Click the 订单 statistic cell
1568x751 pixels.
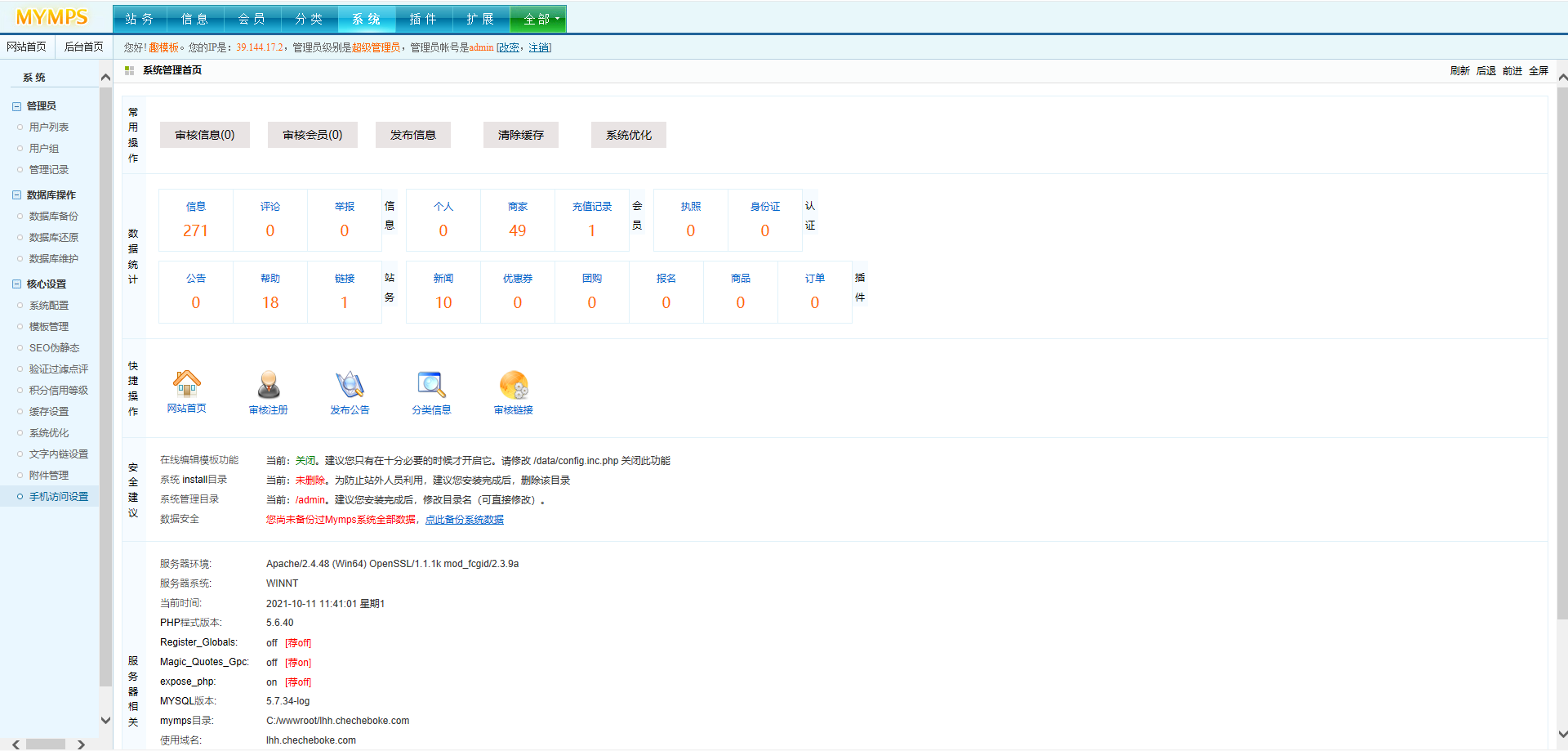point(815,293)
